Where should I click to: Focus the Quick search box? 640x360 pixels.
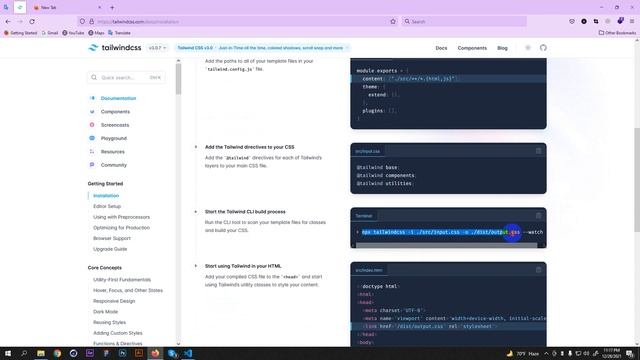click(127, 77)
